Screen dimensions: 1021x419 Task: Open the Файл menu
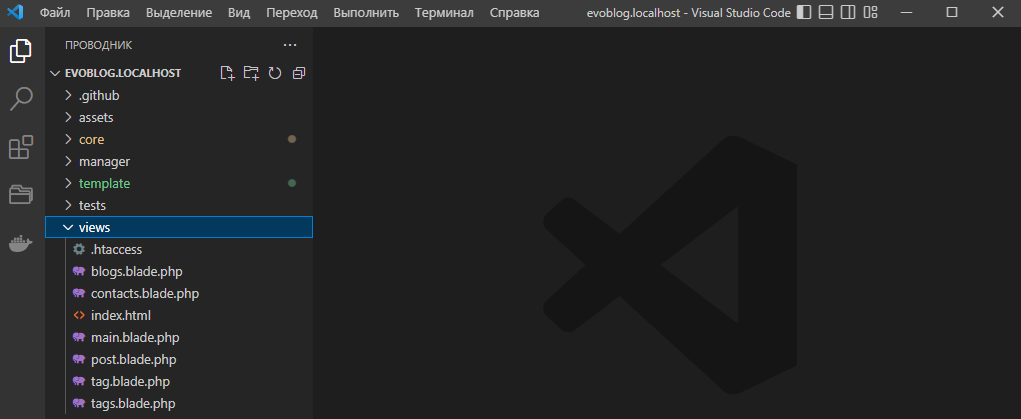55,13
